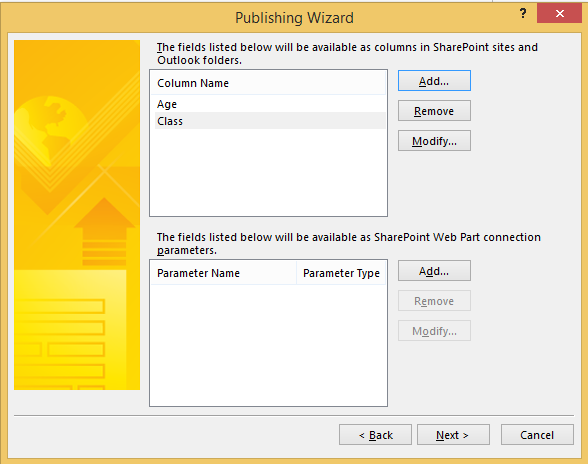The height and width of the screenshot is (464, 588).
Task: Click blank space below Class in column list
Action: click(x=268, y=173)
